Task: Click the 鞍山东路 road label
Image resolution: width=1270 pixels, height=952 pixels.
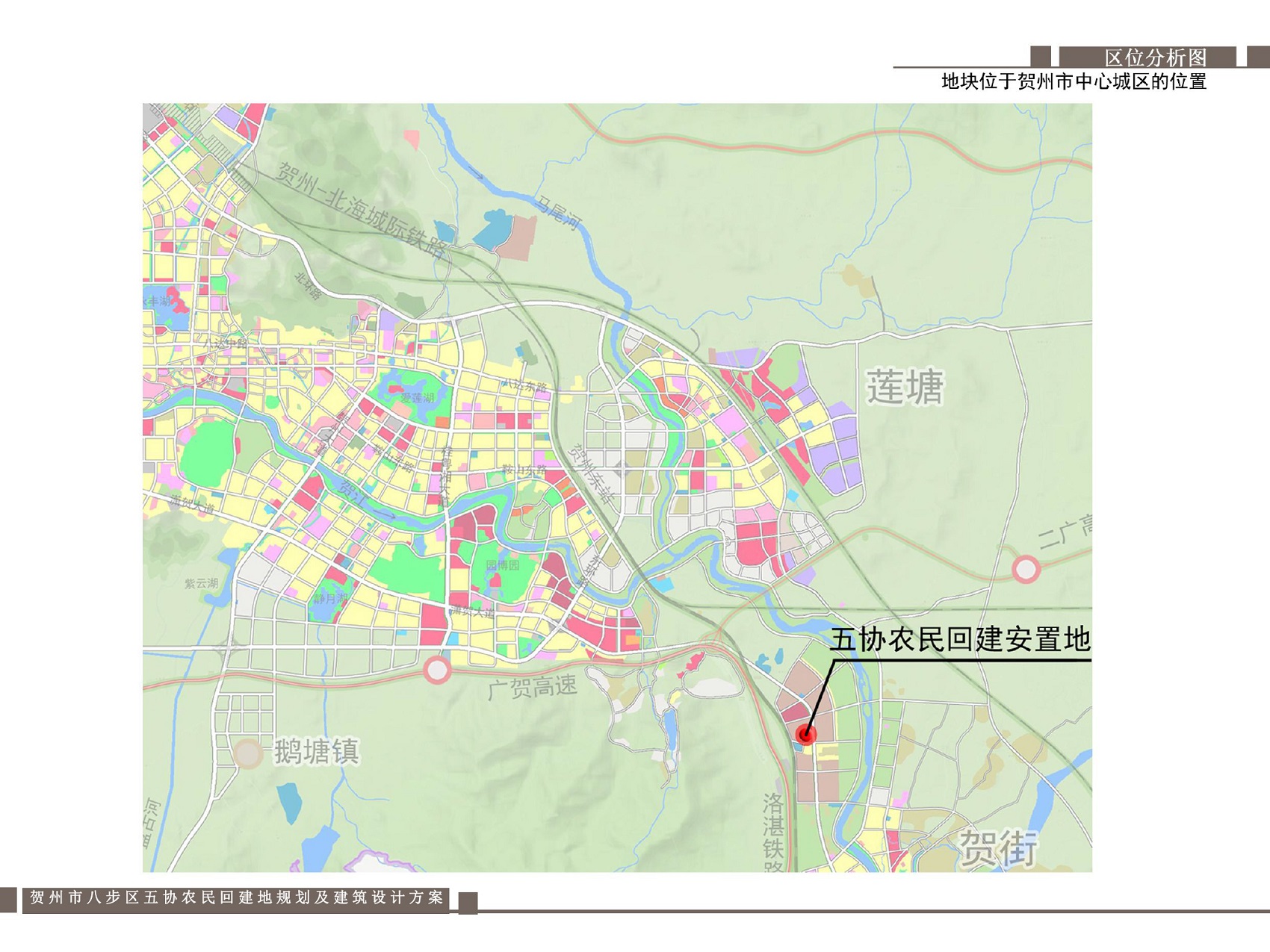Action: click(x=524, y=471)
